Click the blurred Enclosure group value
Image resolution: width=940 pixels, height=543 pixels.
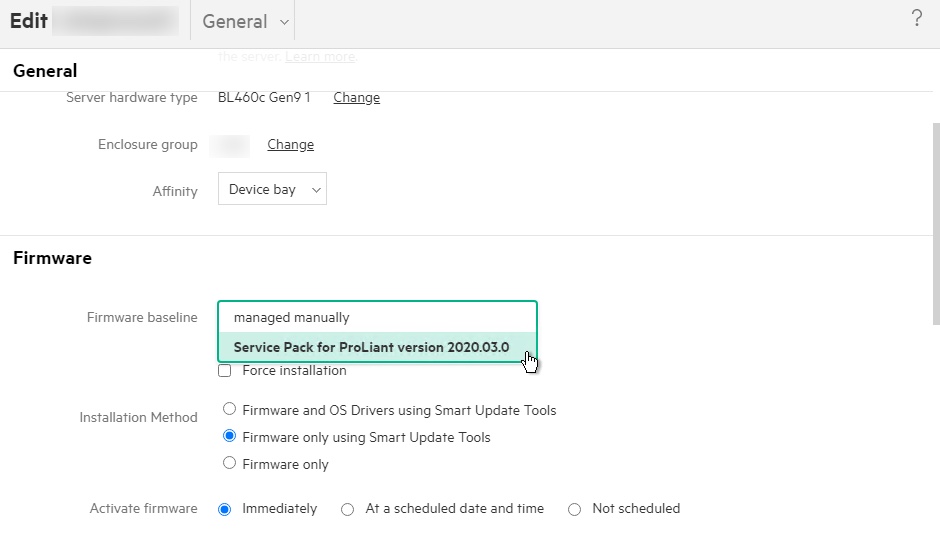(231, 145)
